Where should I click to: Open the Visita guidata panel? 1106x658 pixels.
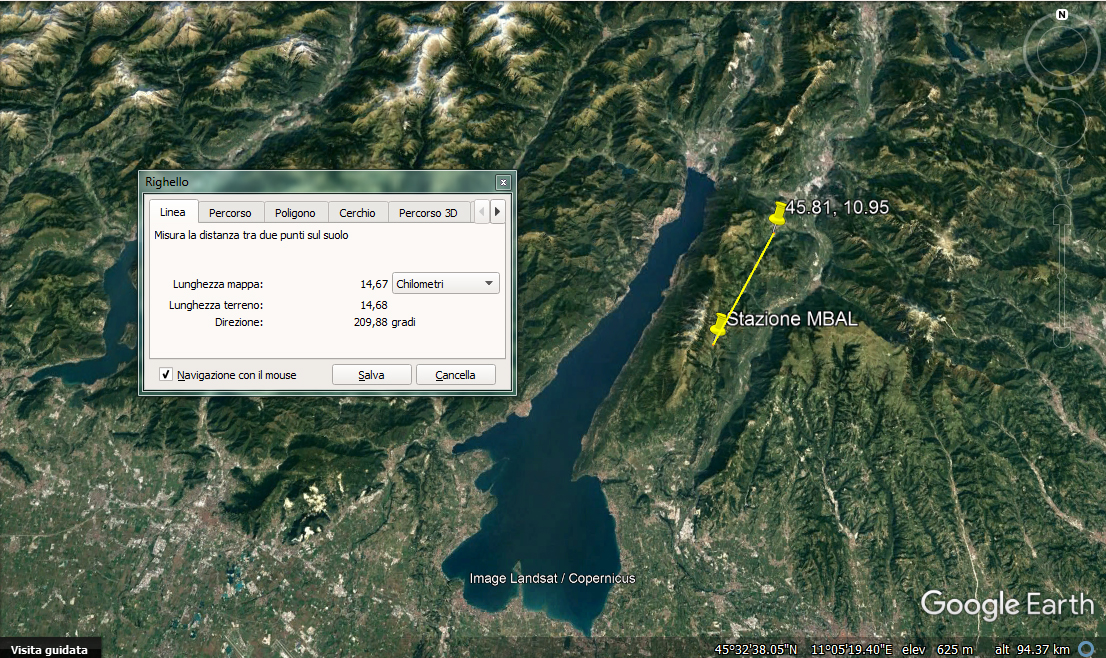pyautogui.click(x=50, y=649)
